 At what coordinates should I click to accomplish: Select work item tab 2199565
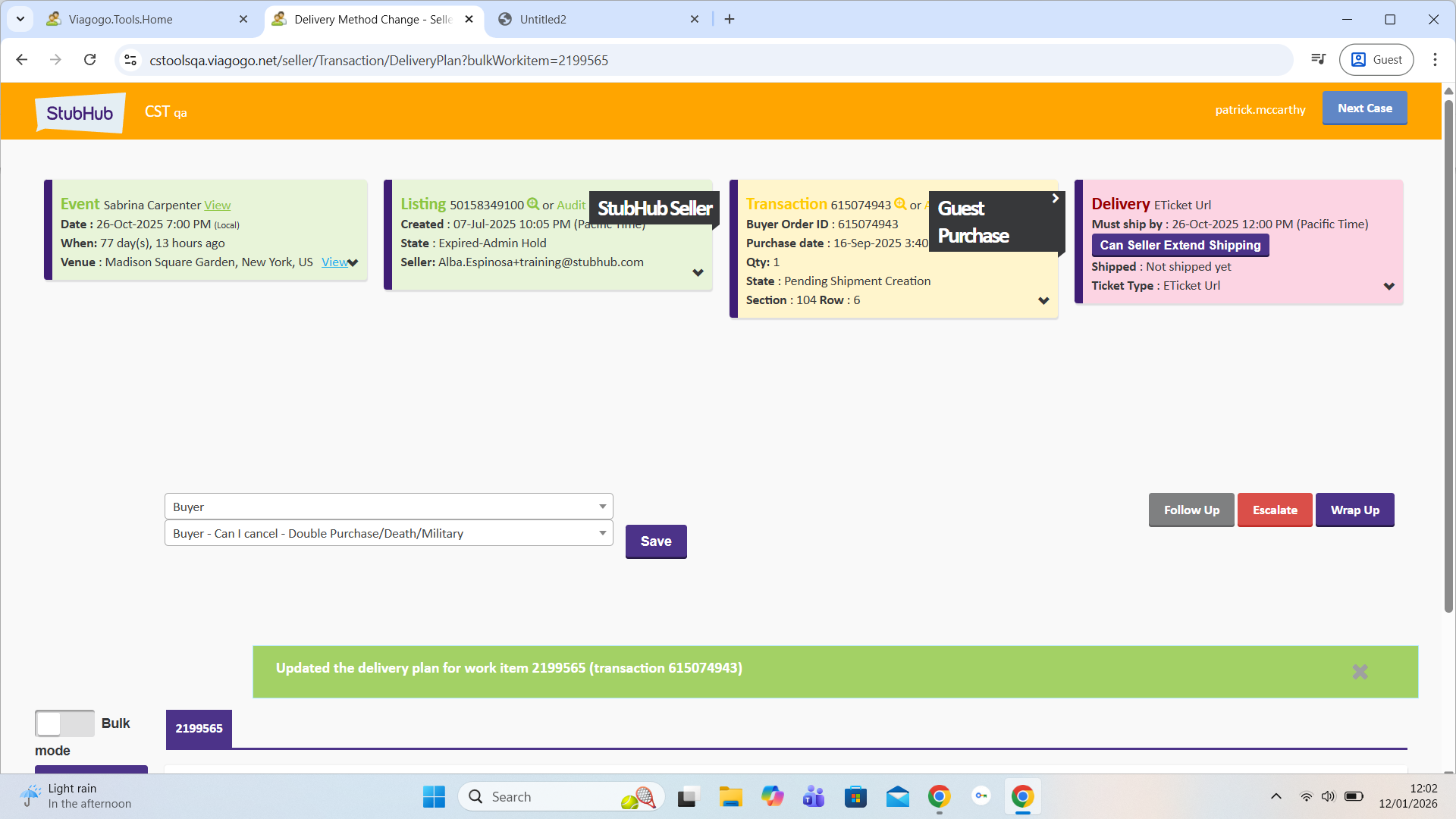(x=199, y=729)
